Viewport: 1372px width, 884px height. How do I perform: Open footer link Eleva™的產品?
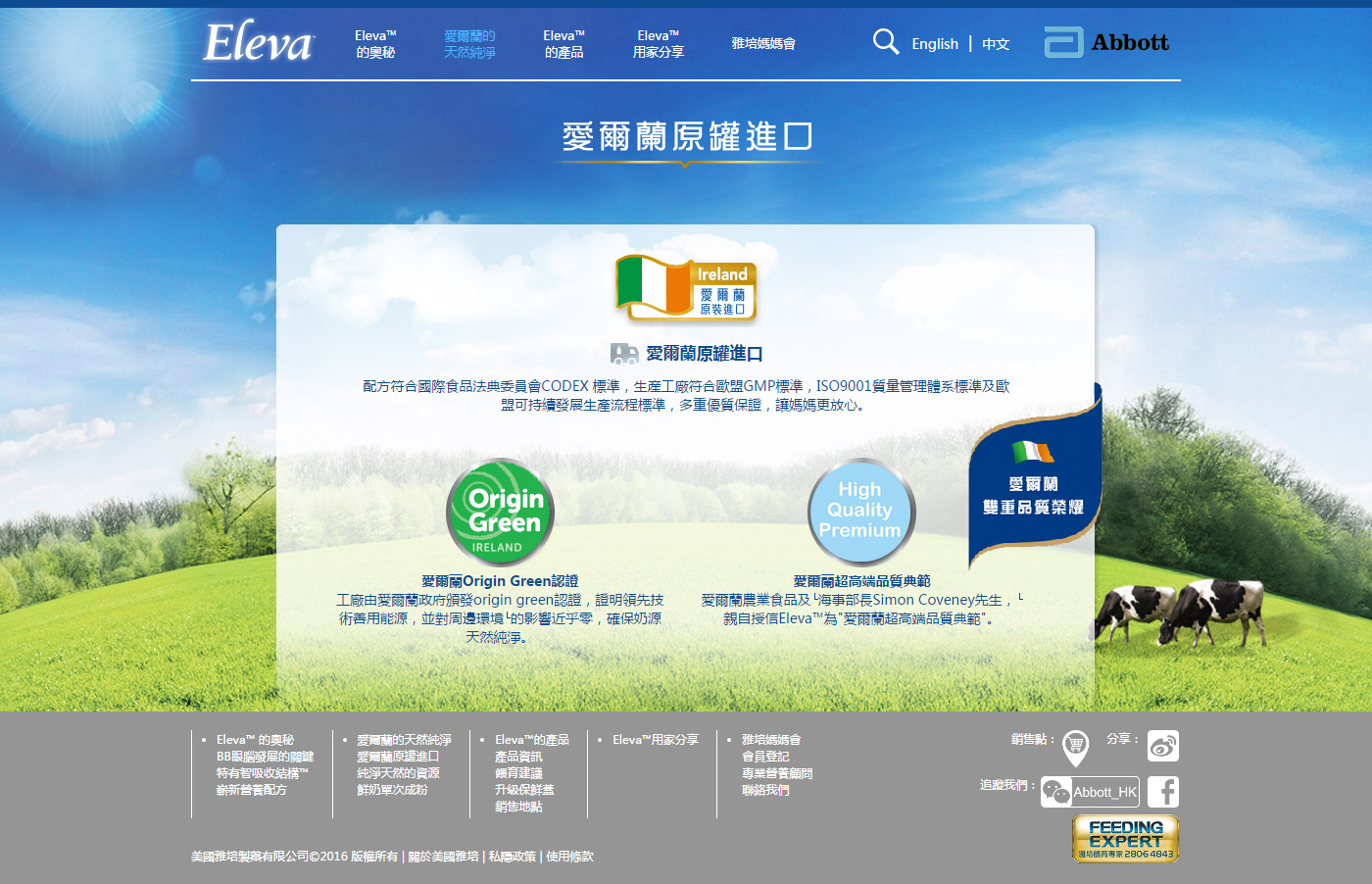coord(531,740)
